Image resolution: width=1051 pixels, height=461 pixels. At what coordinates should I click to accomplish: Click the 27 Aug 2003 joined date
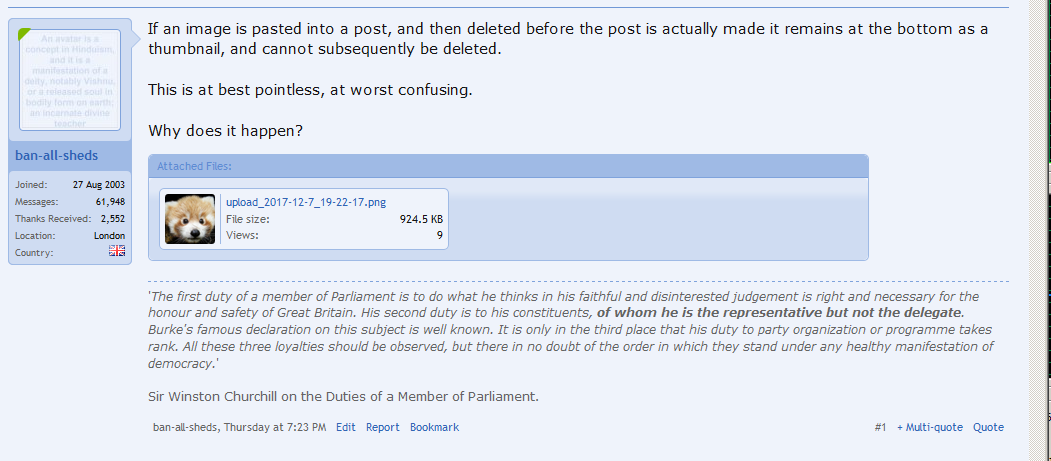[98, 185]
